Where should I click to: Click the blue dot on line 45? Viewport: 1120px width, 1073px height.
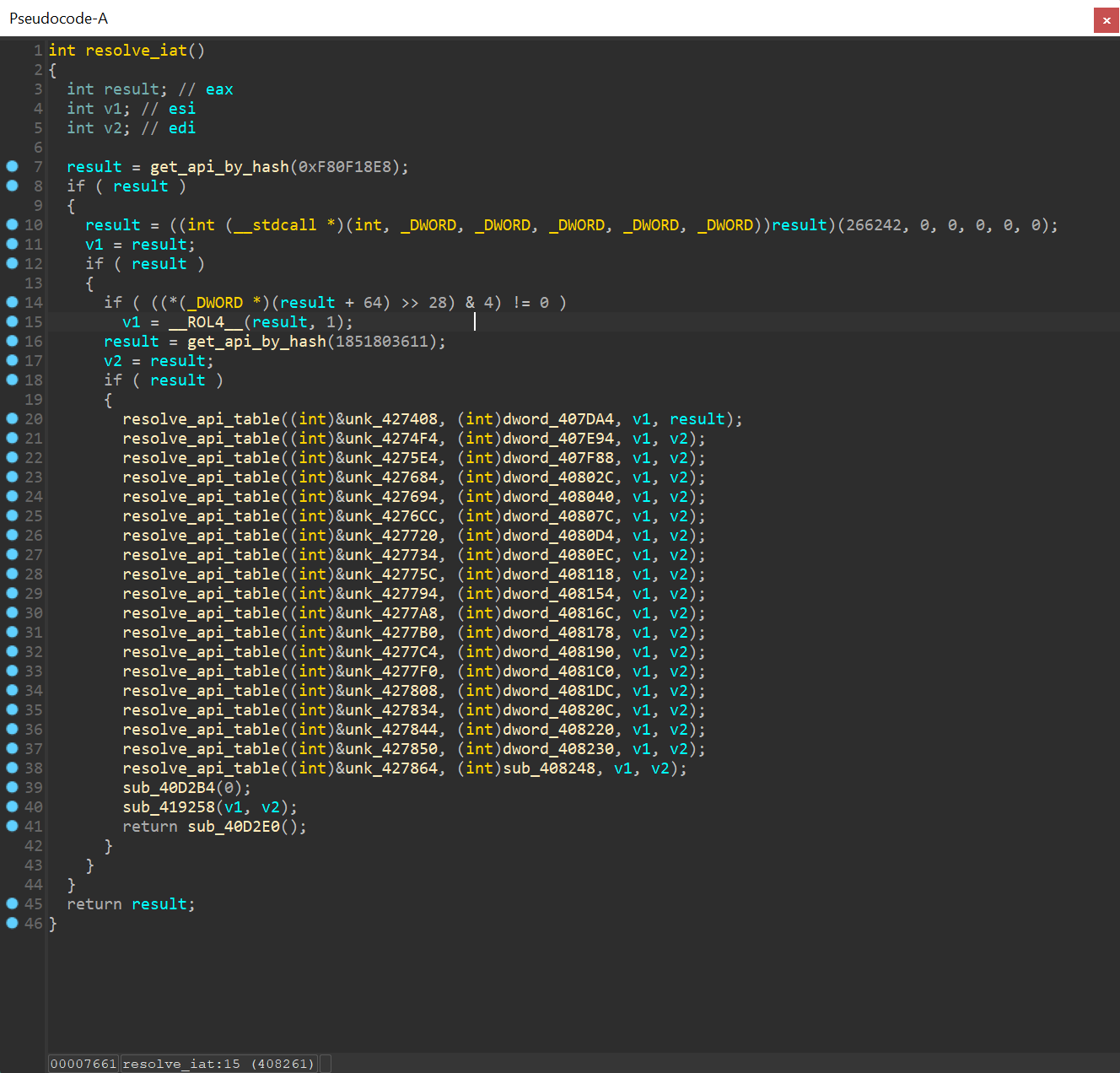[12, 903]
